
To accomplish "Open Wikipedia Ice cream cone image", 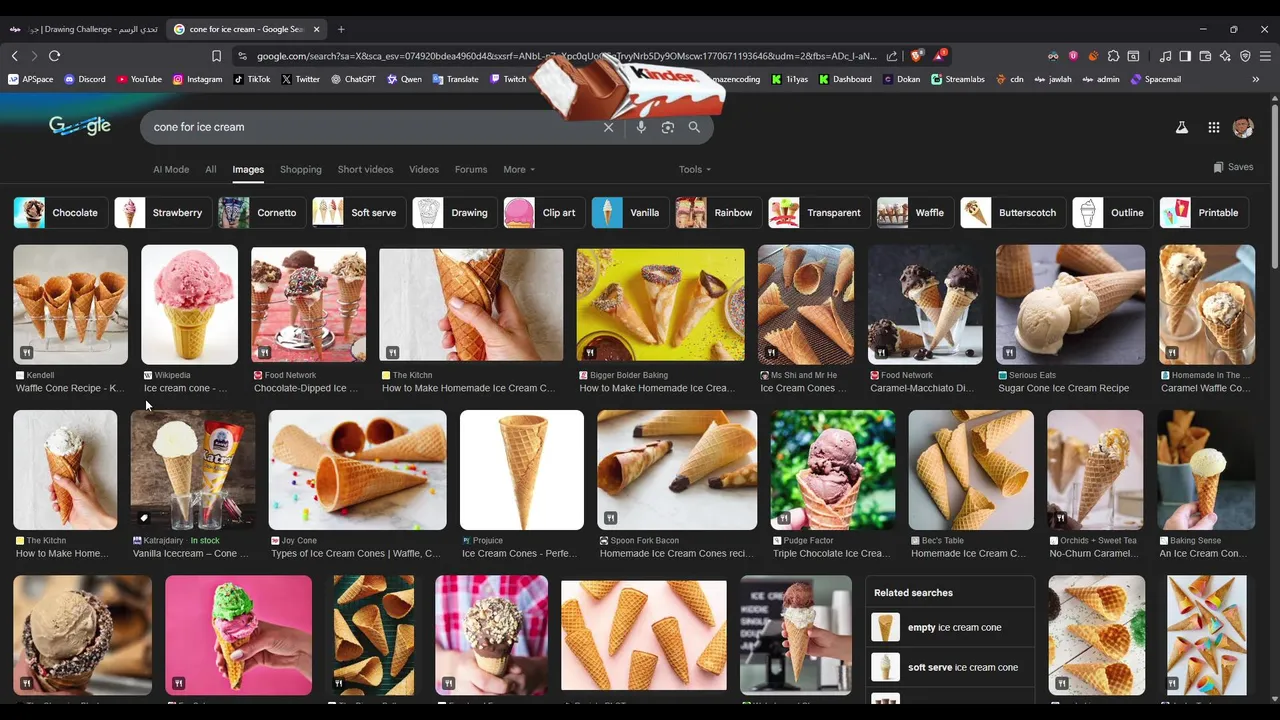I will click(189, 305).
